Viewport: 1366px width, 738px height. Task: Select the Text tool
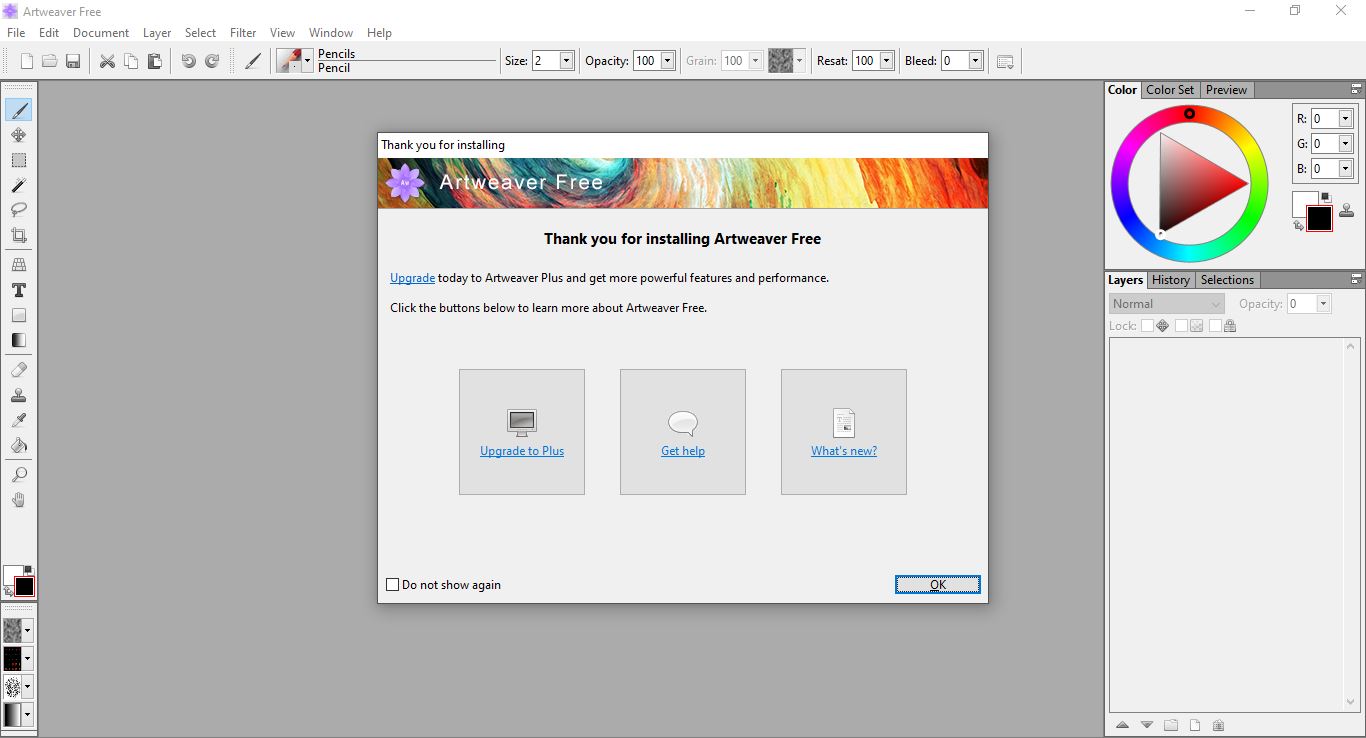click(x=18, y=290)
